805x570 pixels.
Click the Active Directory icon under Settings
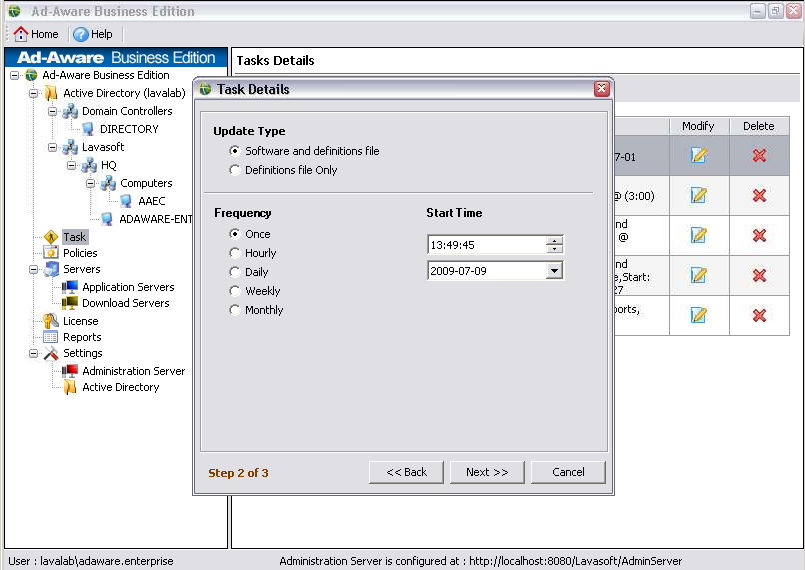[70, 387]
